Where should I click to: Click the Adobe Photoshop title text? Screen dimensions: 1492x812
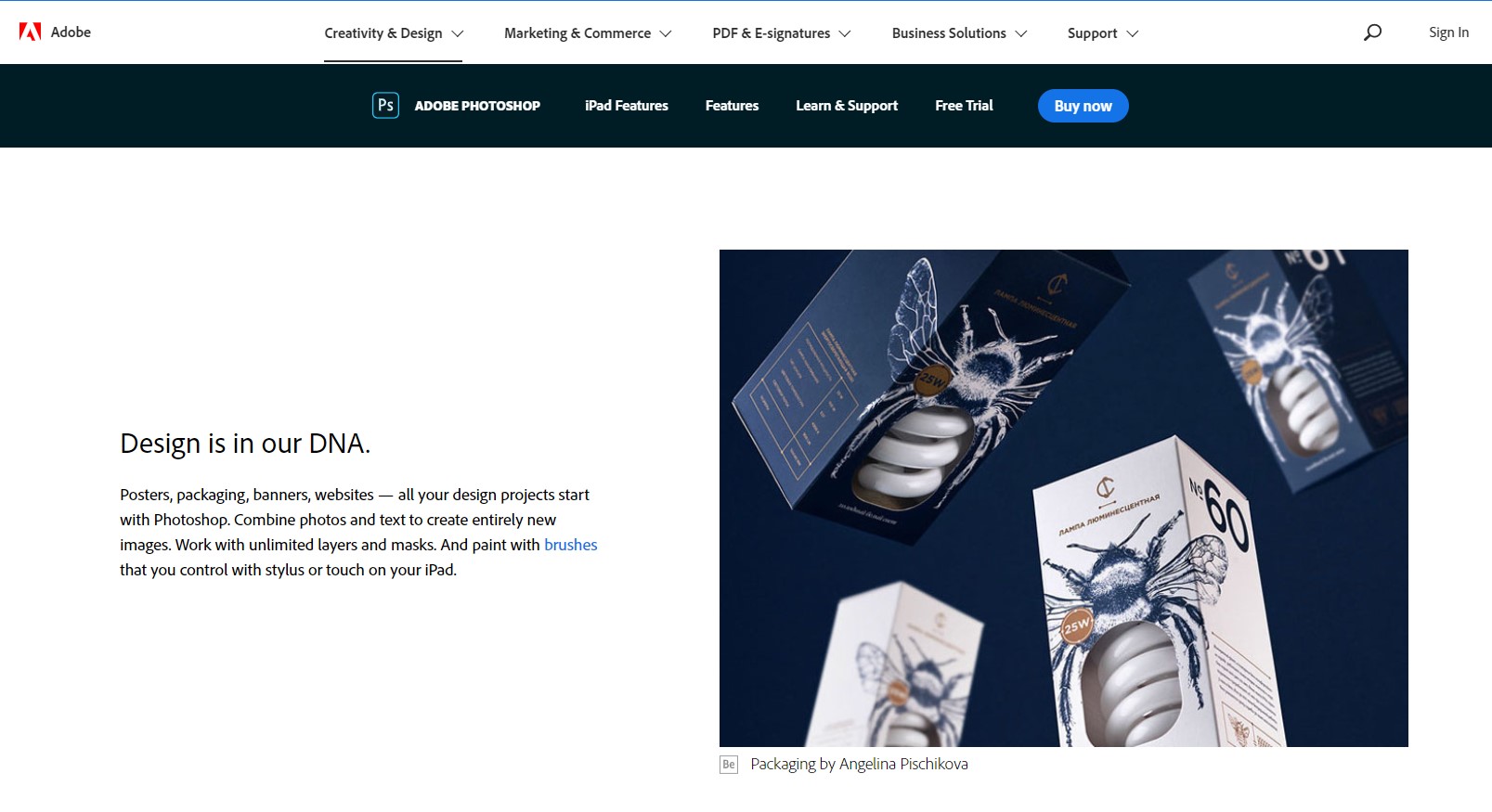tap(477, 106)
